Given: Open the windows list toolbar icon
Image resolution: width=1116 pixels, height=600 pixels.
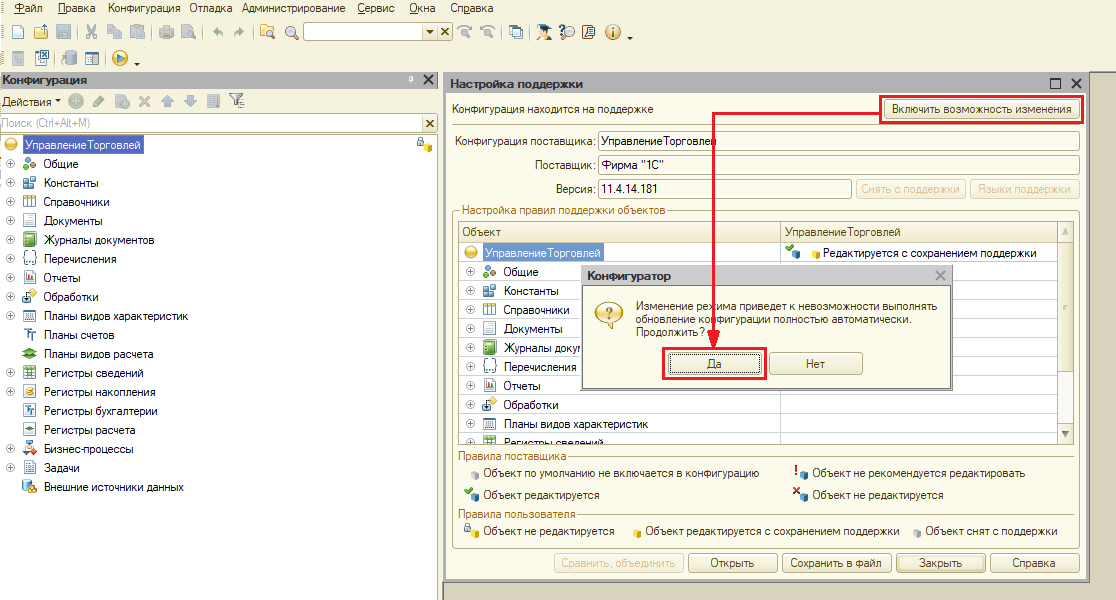Looking at the screenshot, I should pos(516,32).
